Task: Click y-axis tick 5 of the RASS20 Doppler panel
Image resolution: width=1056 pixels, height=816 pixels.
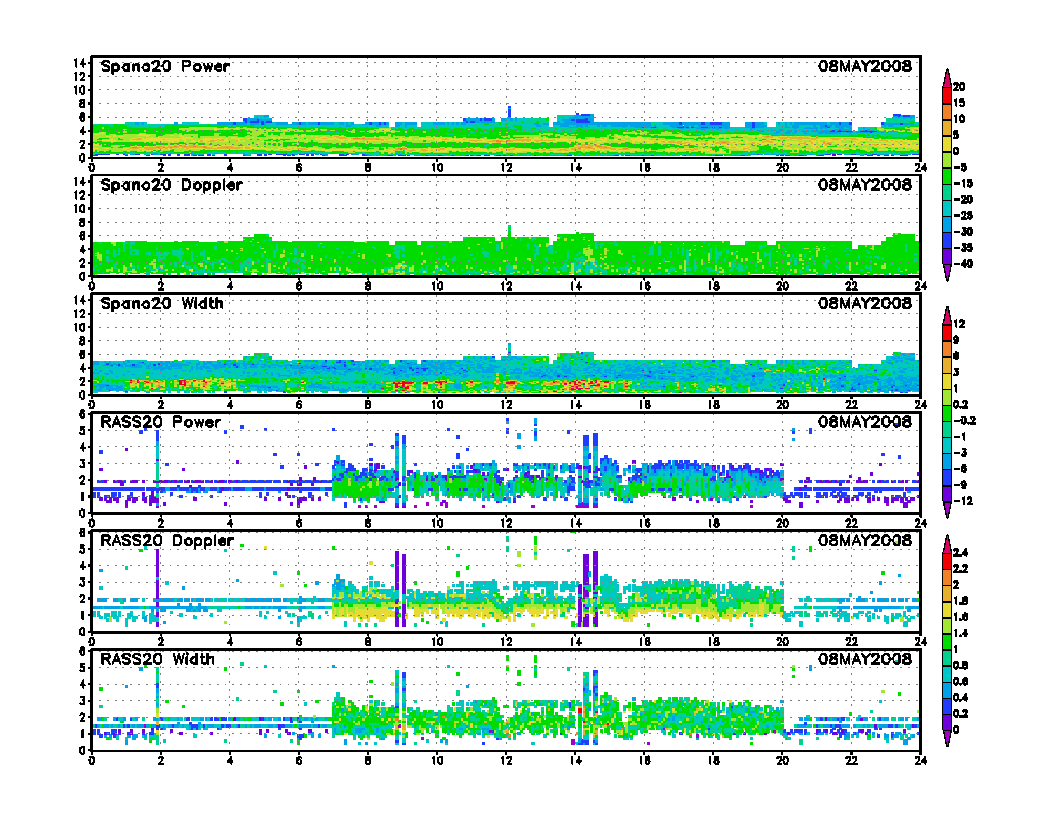Action: pyautogui.click(x=83, y=549)
